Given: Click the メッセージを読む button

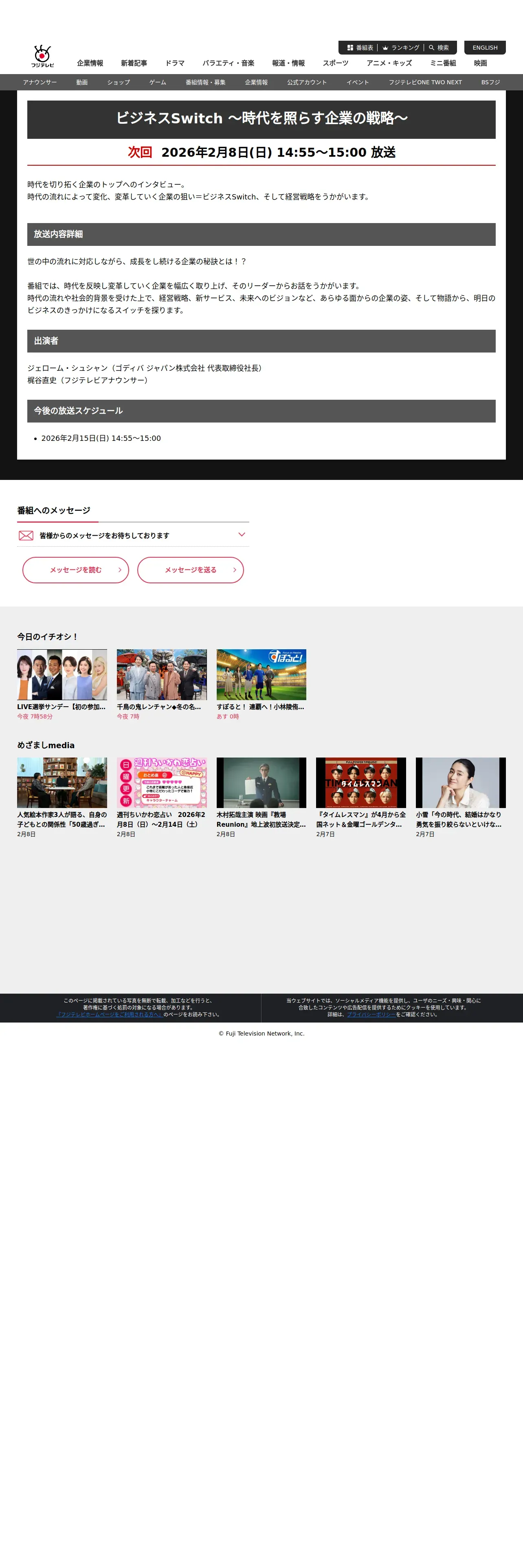Looking at the screenshot, I should point(75,570).
